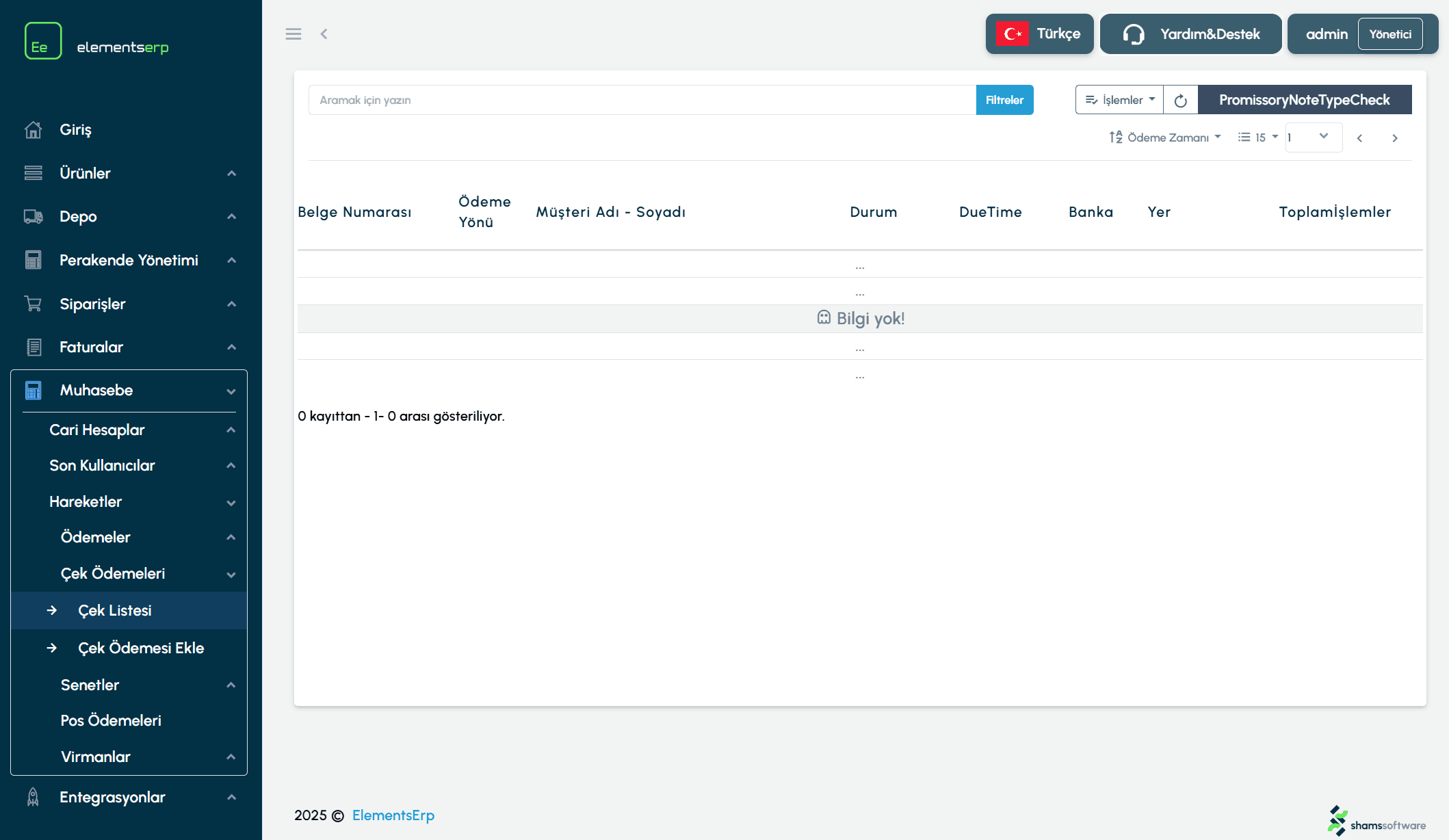Click the Filtreler button
This screenshot has height=840, width=1449.
[x=1004, y=101]
